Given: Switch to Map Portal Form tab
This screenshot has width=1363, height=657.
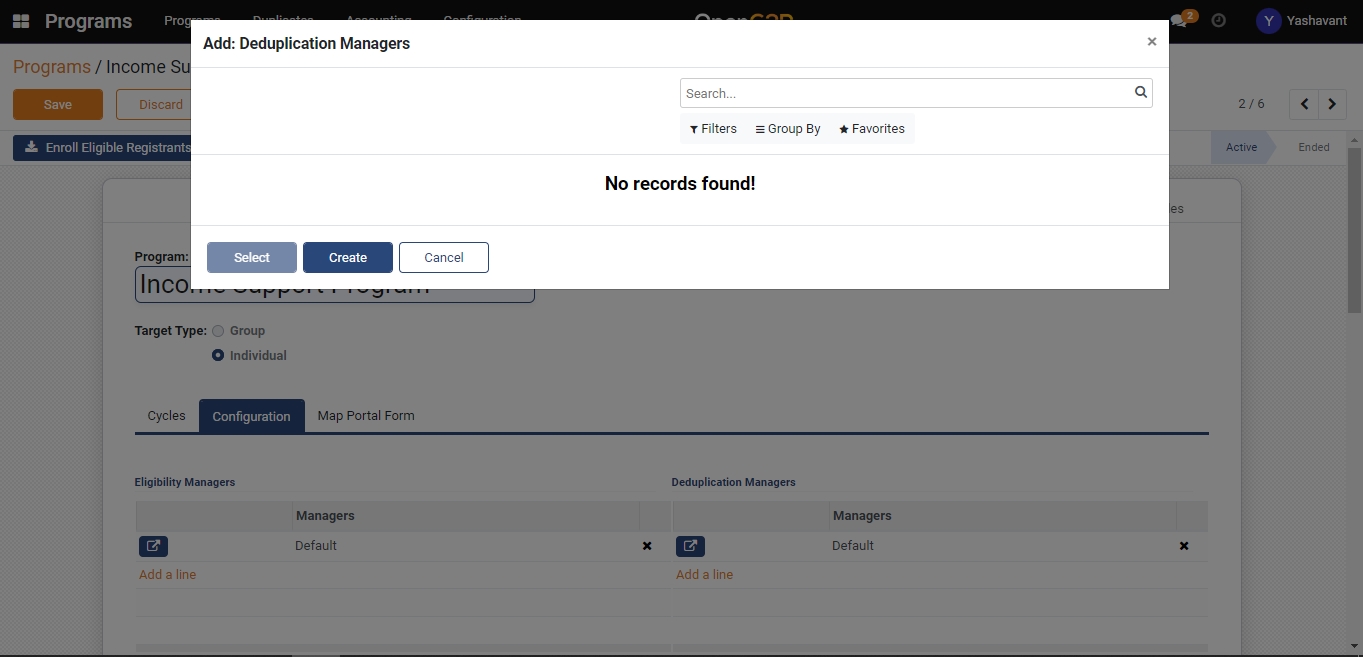Looking at the screenshot, I should pos(365,416).
